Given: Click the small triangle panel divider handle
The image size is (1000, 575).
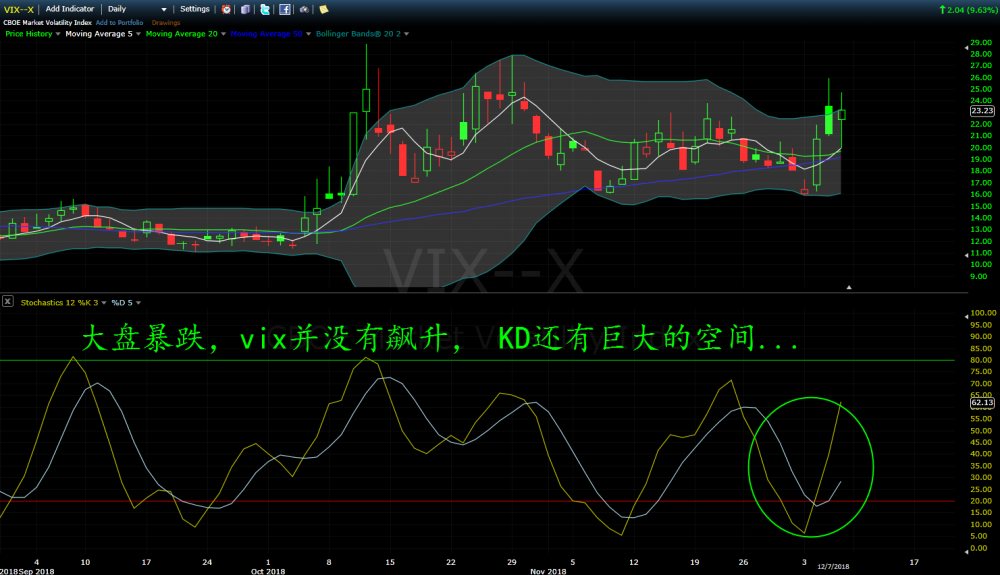Looking at the screenshot, I should click(x=849, y=288).
